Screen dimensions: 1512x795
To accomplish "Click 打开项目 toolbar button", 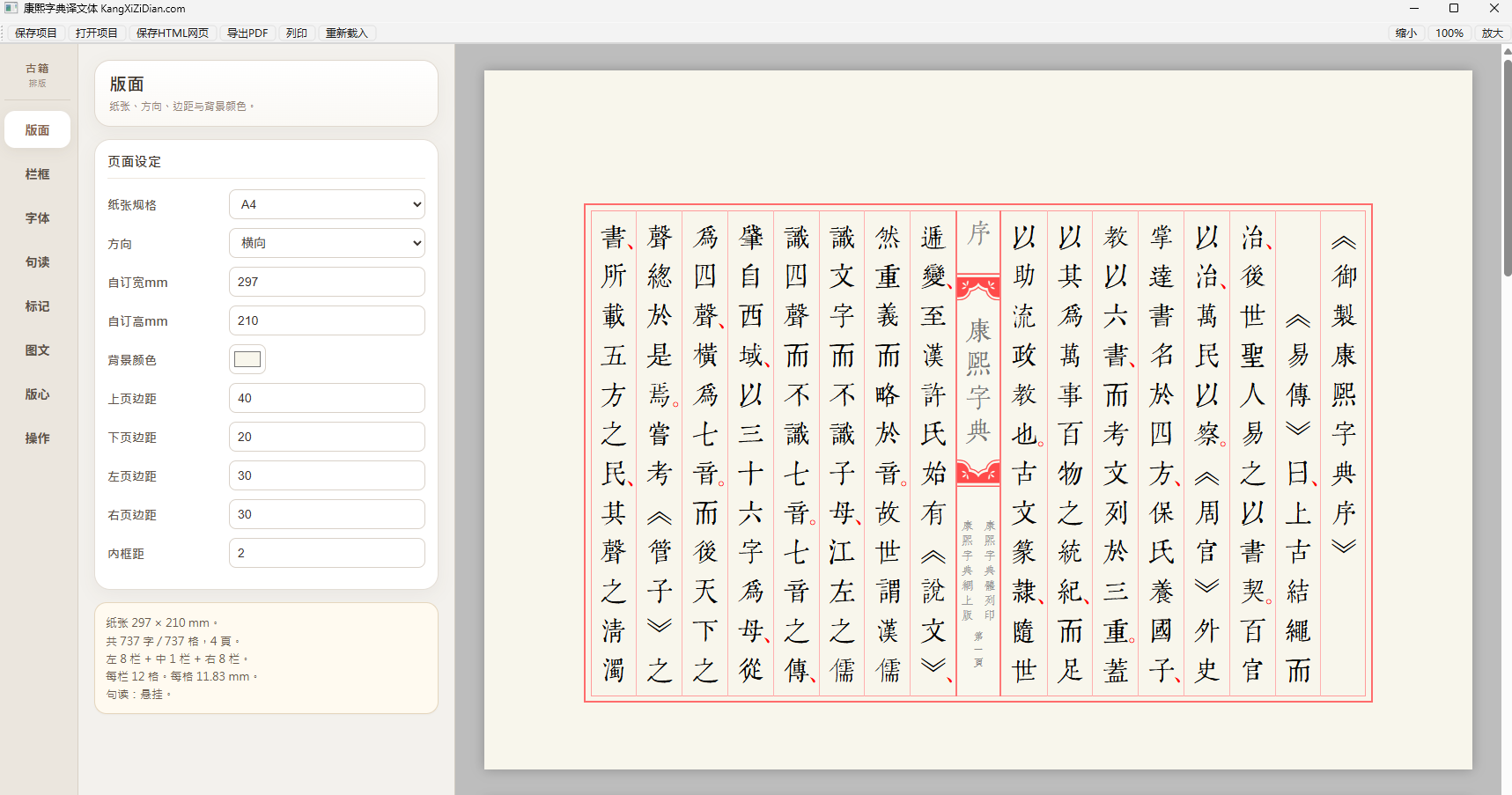I will coord(97,33).
